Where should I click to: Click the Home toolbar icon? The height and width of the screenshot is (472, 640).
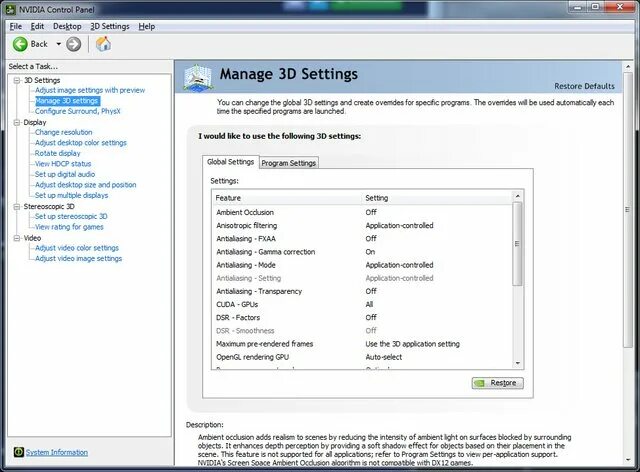[103, 44]
